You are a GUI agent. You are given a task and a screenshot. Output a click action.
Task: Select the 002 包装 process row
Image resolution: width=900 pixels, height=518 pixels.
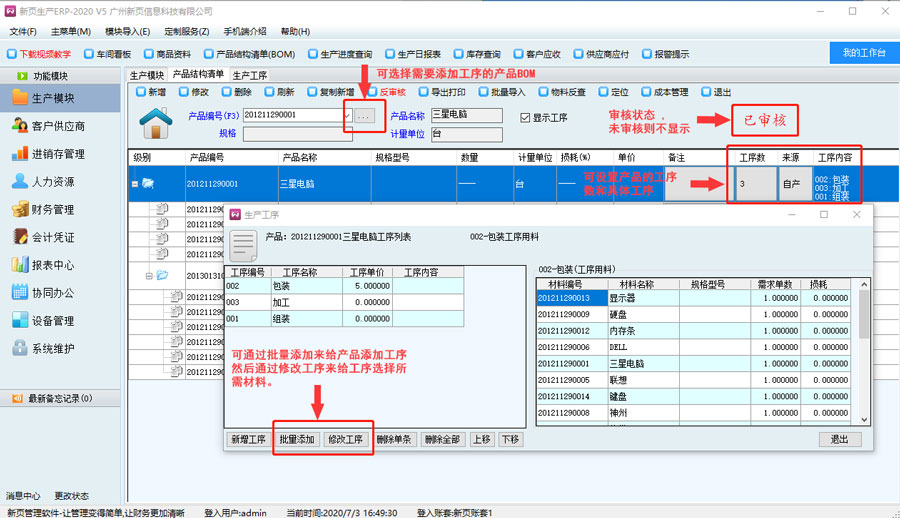[x=344, y=286]
